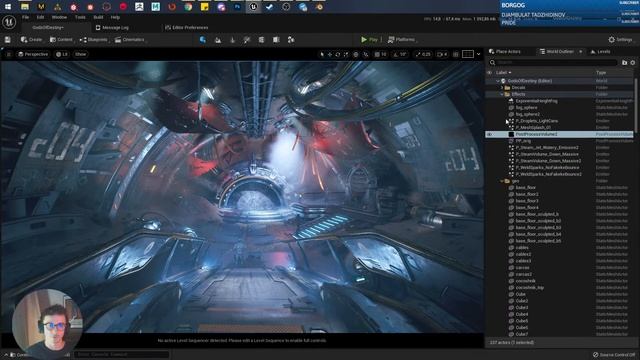This screenshot has width=640, height=360.
Task: Click the surface snapping icon in viewport
Action: coord(366,54)
